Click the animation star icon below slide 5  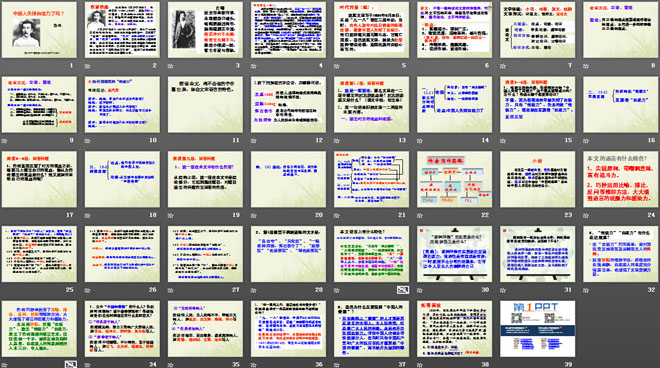coord(337,66)
